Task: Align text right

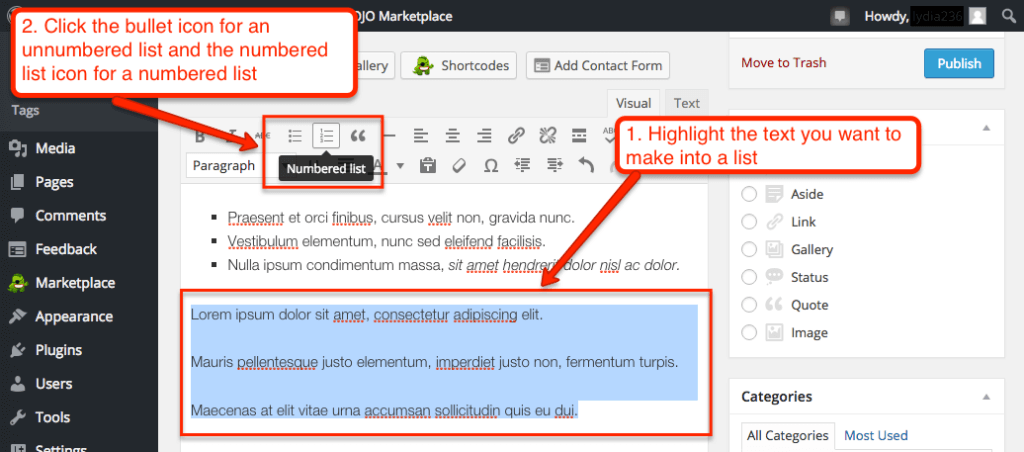Action: coord(484,136)
